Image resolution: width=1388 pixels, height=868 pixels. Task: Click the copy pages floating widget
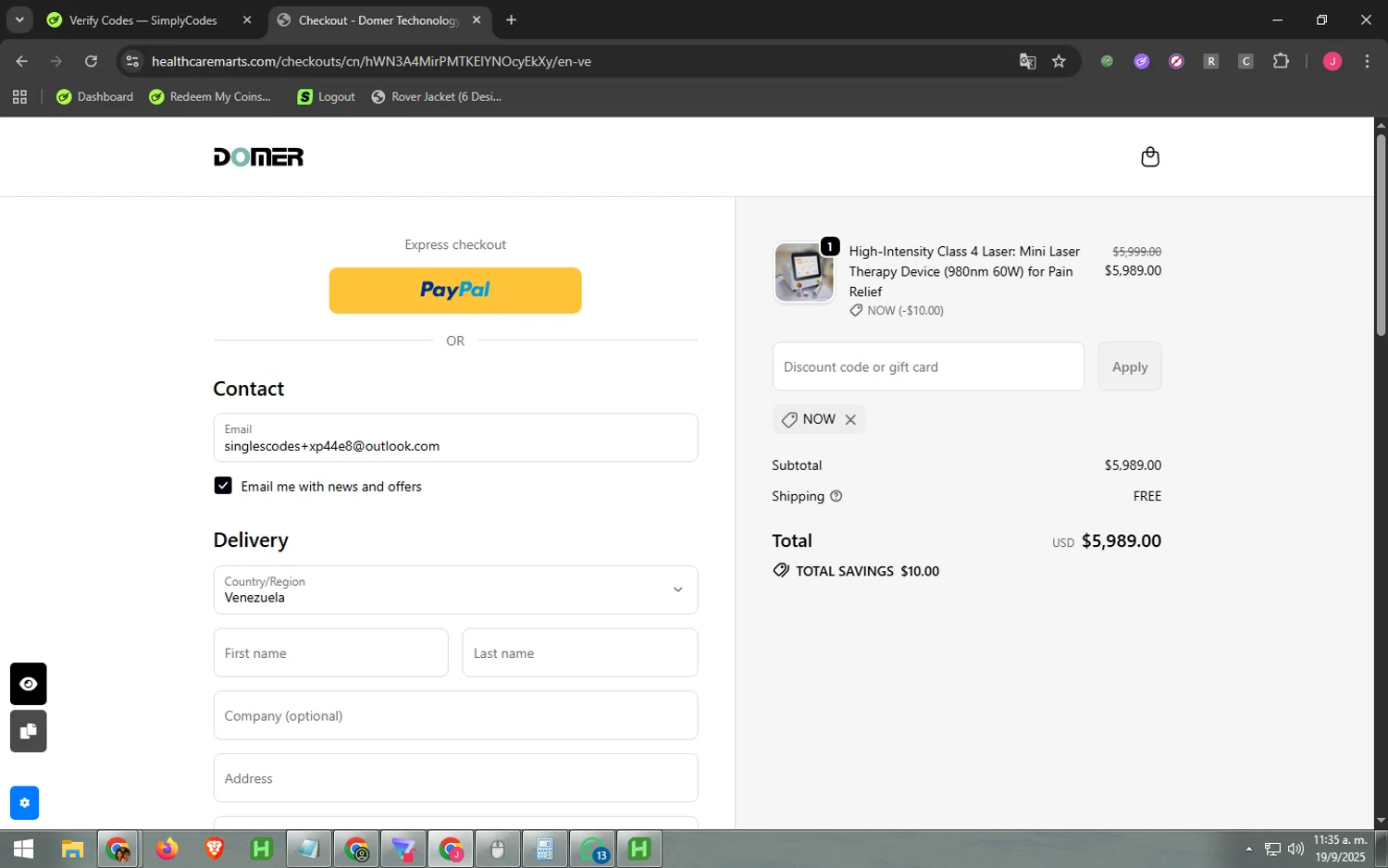[29, 731]
